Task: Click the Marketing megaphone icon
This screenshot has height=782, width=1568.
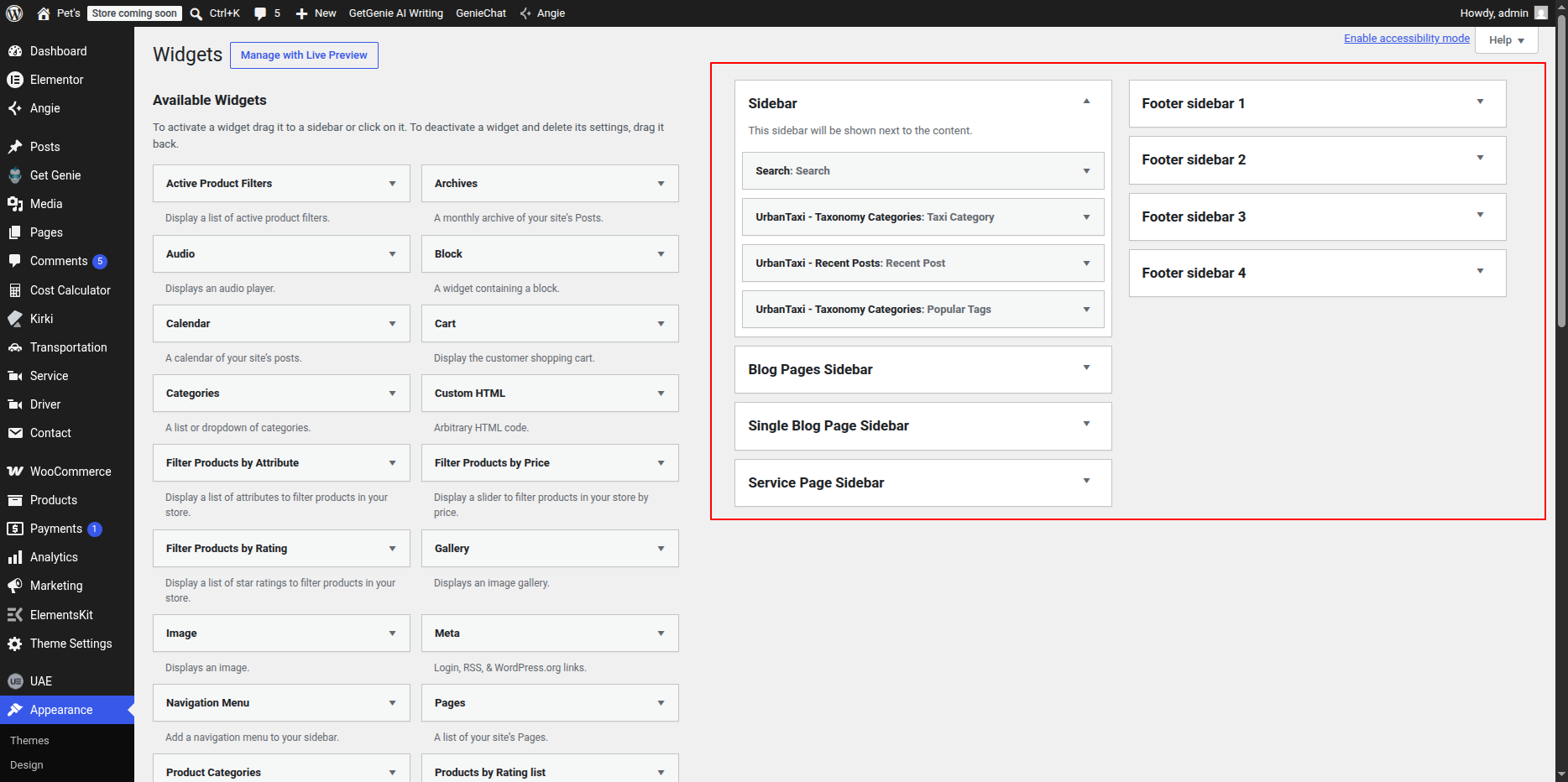Action: pyautogui.click(x=15, y=586)
